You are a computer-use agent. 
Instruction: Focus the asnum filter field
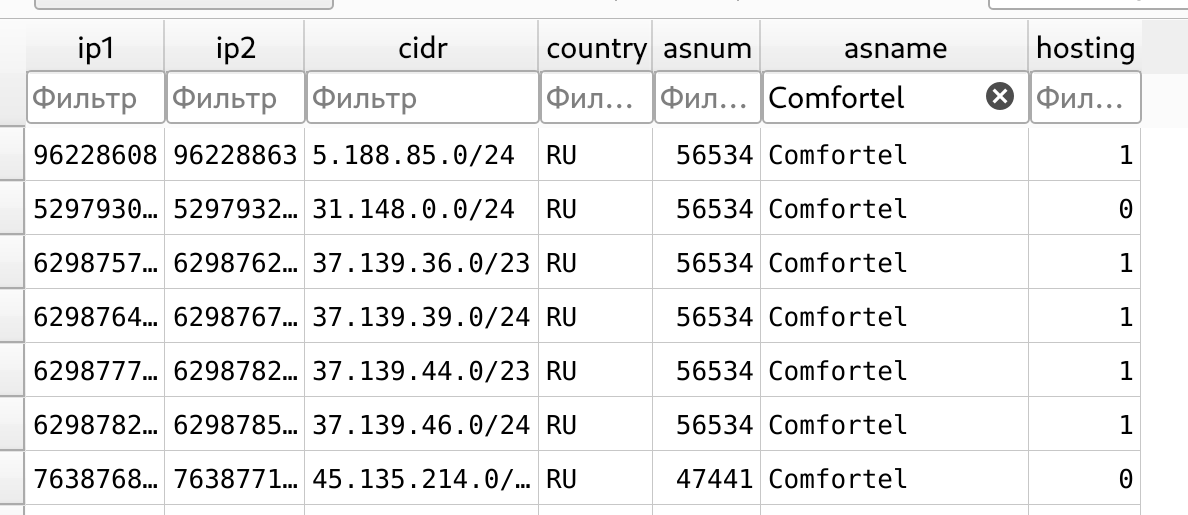pyautogui.click(x=707, y=98)
